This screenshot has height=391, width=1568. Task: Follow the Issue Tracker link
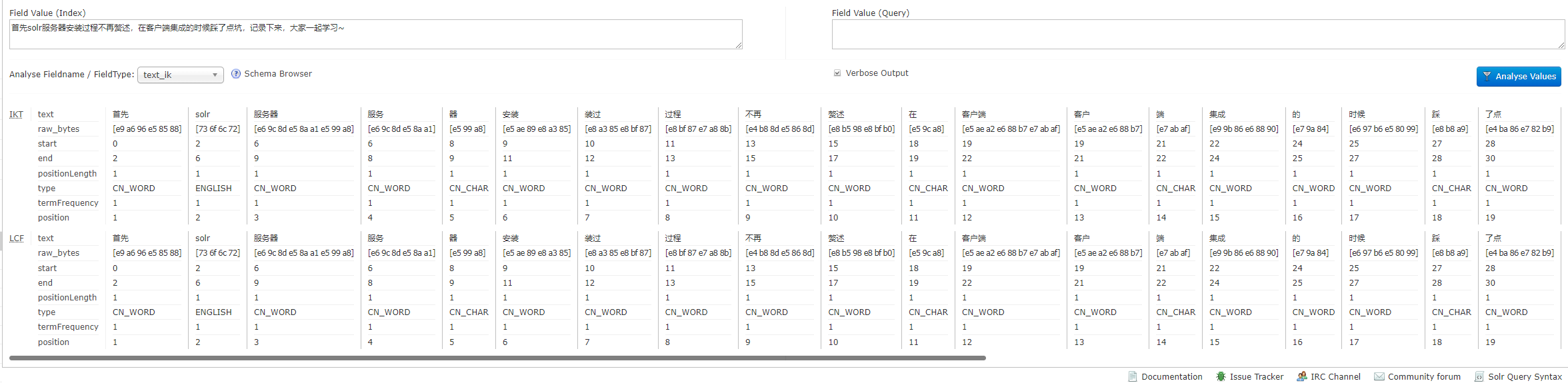(1256, 377)
